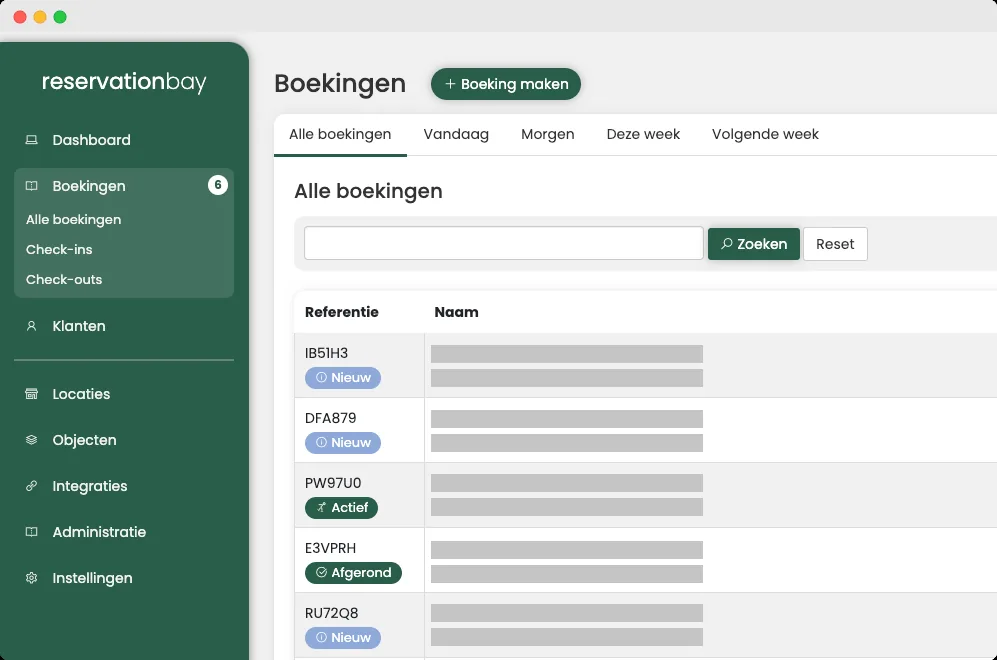Click the Locaties store icon
This screenshot has height=660, width=997.
[31, 394]
